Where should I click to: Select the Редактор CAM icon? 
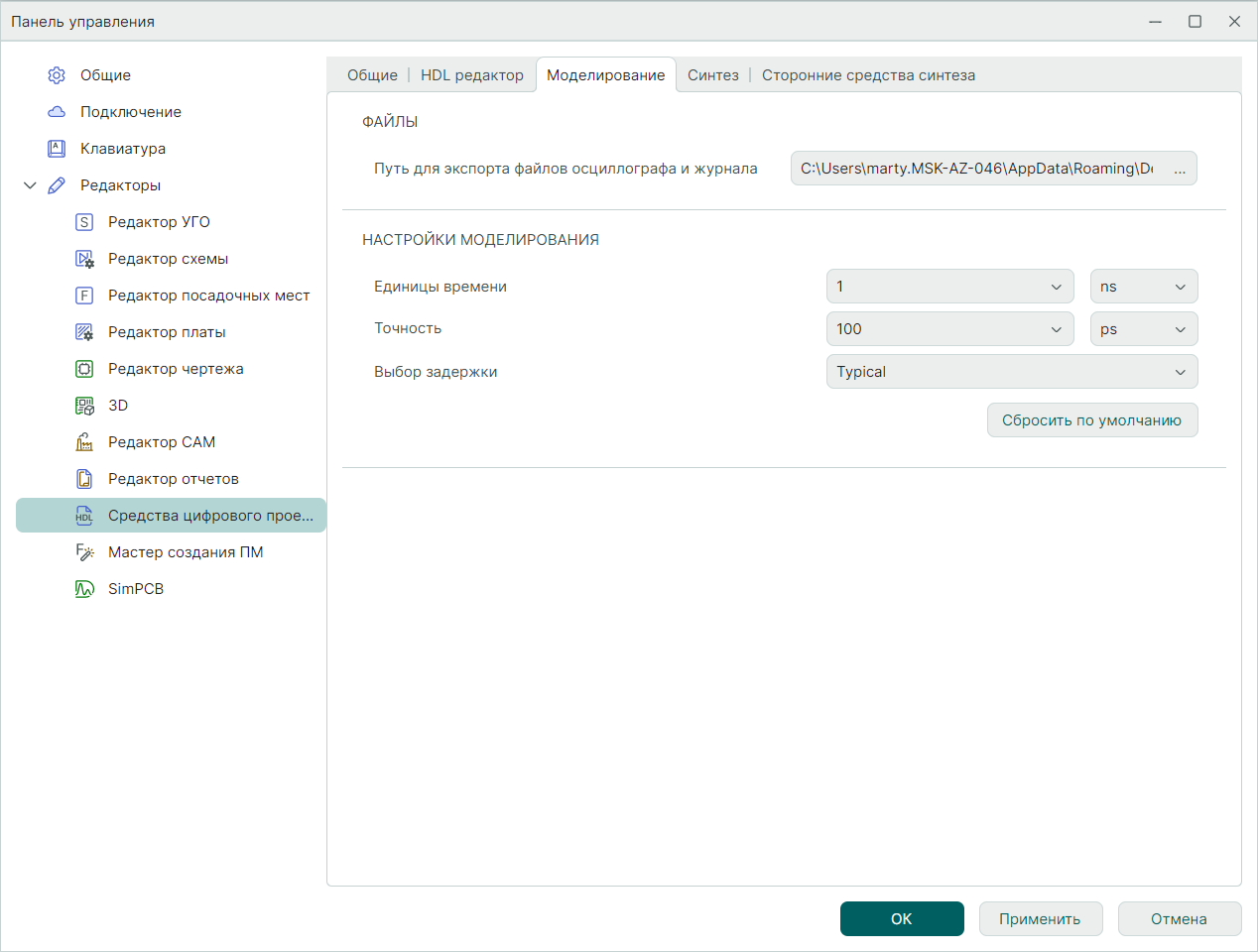pyautogui.click(x=84, y=442)
